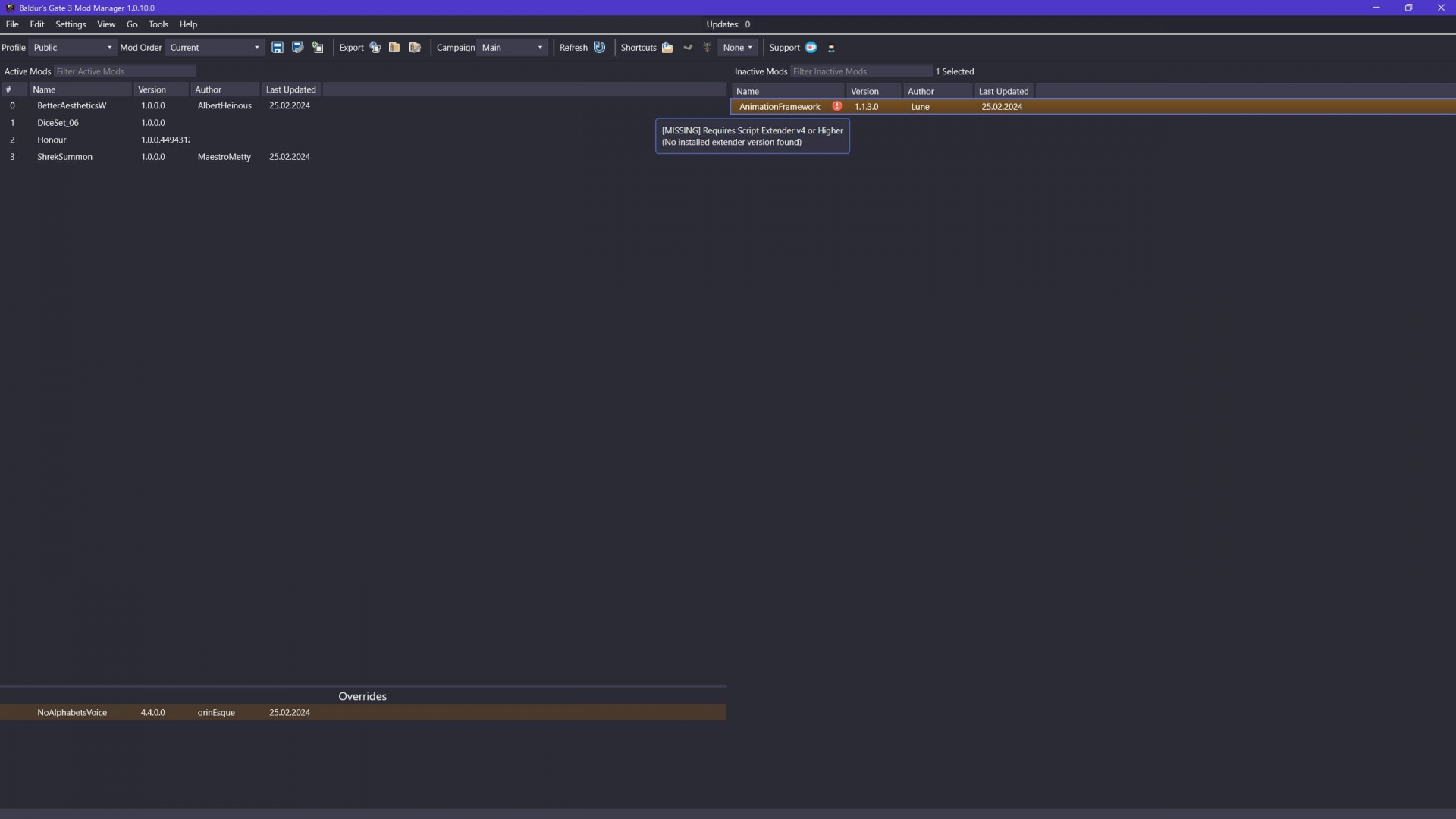Image resolution: width=1456 pixels, height=819 pixels.
Task: Open the Profile dropdown showing Public
Action: (x=72, y=47)
